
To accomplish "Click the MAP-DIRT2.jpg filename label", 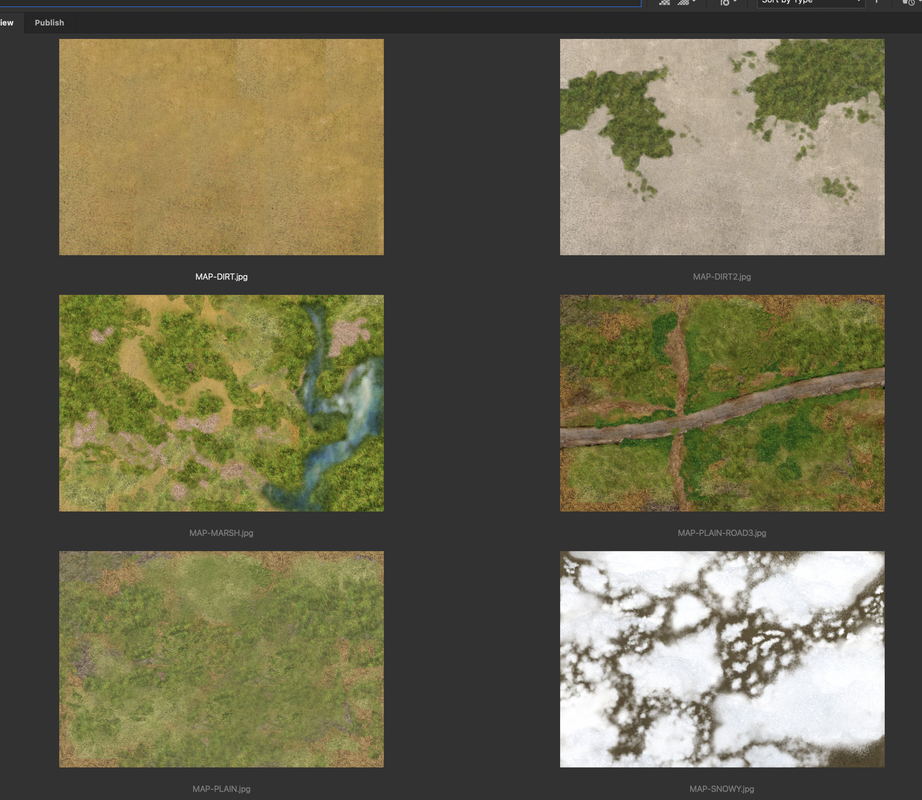I will (x=722, y=277).
